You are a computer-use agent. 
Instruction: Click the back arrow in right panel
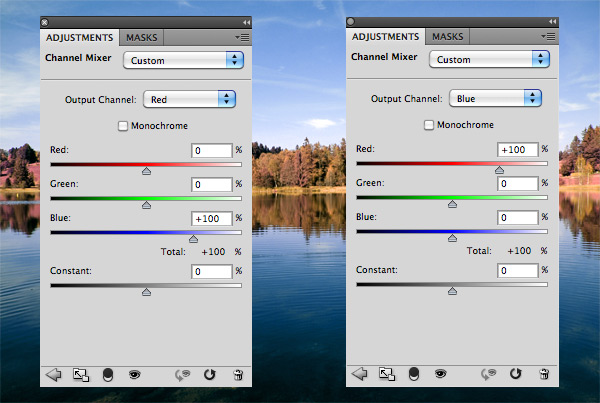(359, 374)
